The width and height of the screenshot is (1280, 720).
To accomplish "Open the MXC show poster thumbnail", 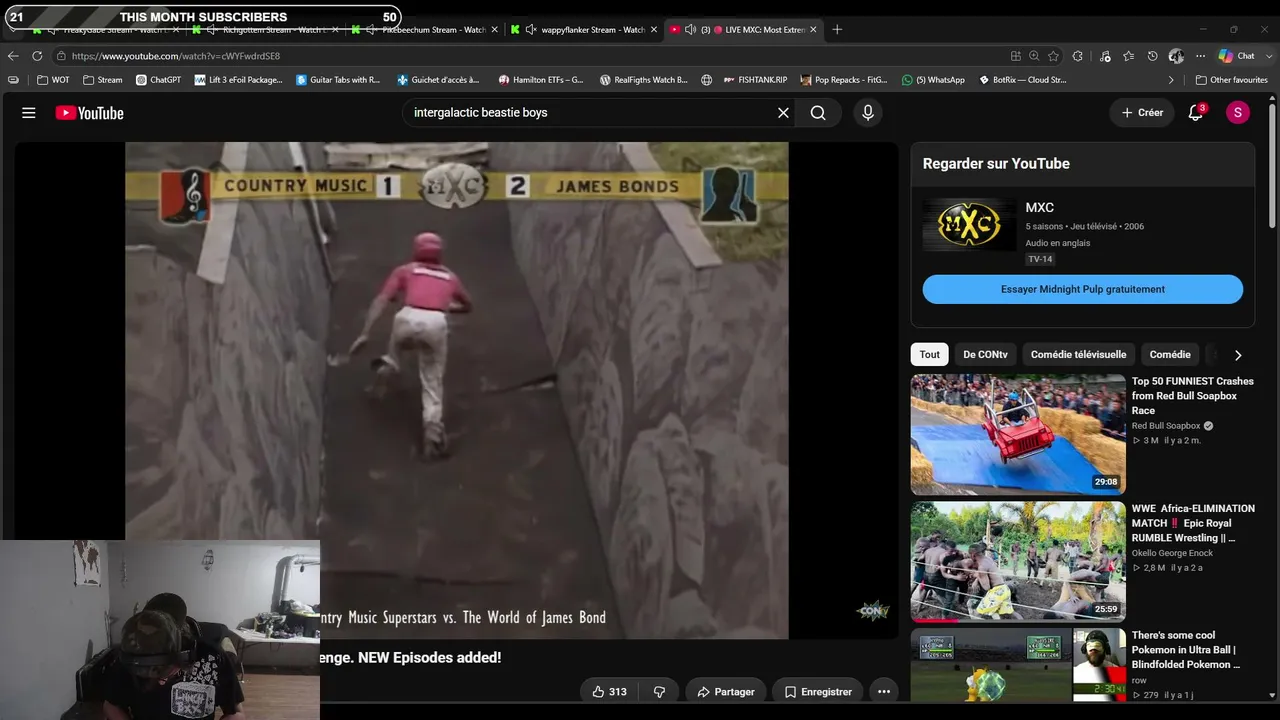I will pyautogui.click(x=969, y=225).
